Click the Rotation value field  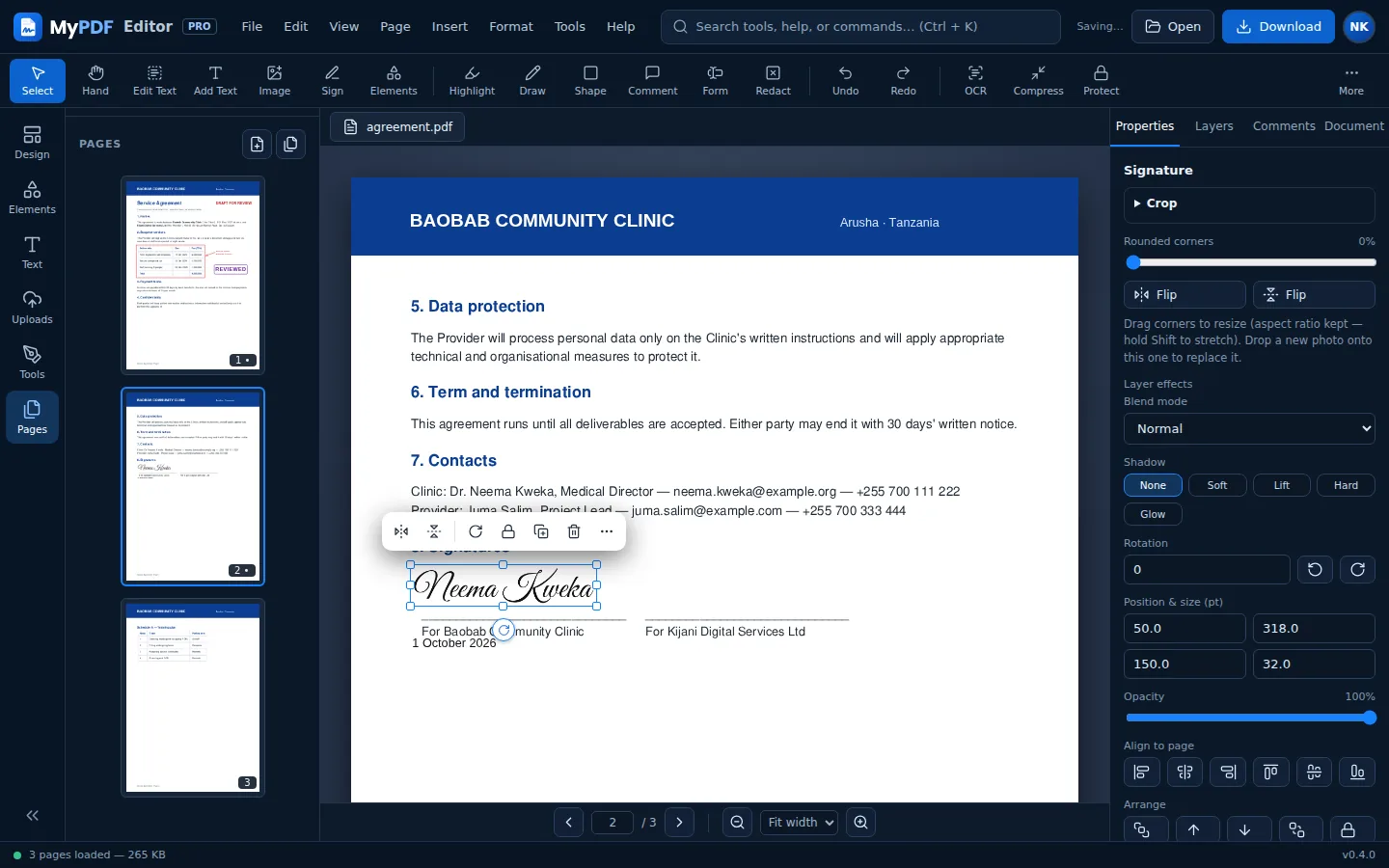click(1207, 569)
